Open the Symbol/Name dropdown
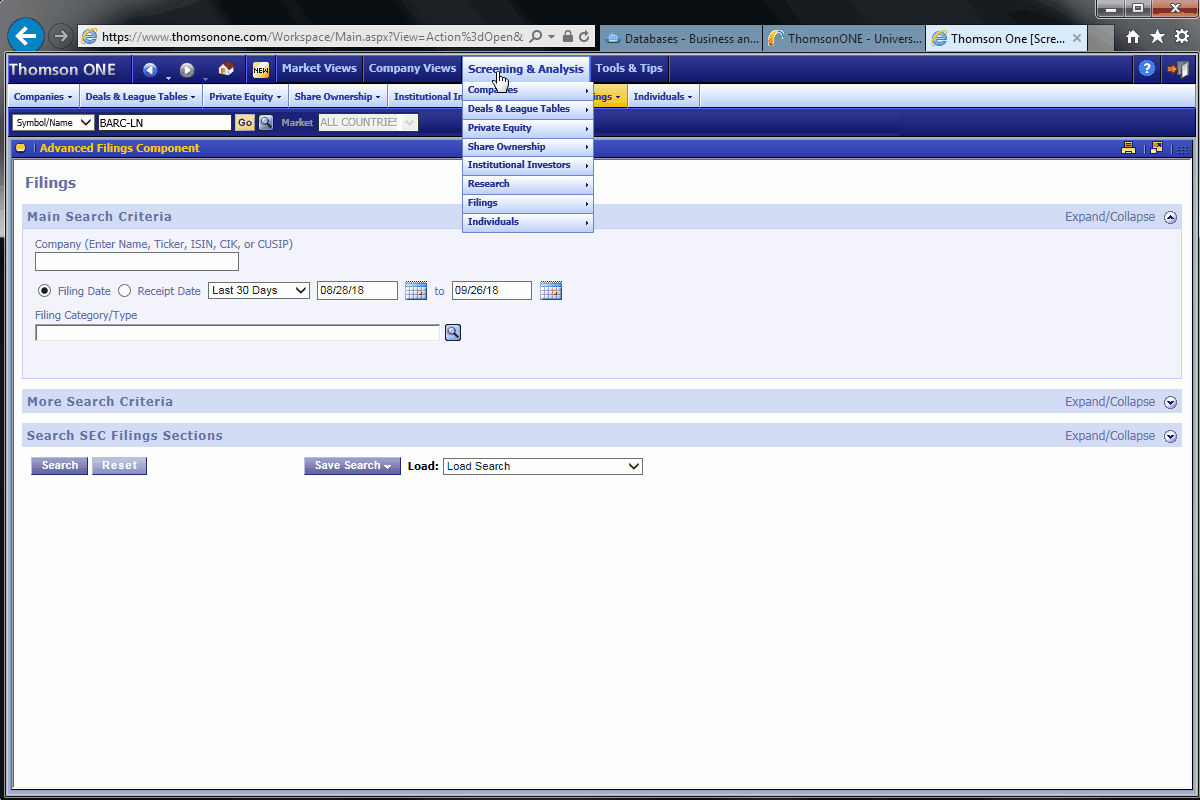Screen dimensions: 1200x800 (x=54, y=122)
